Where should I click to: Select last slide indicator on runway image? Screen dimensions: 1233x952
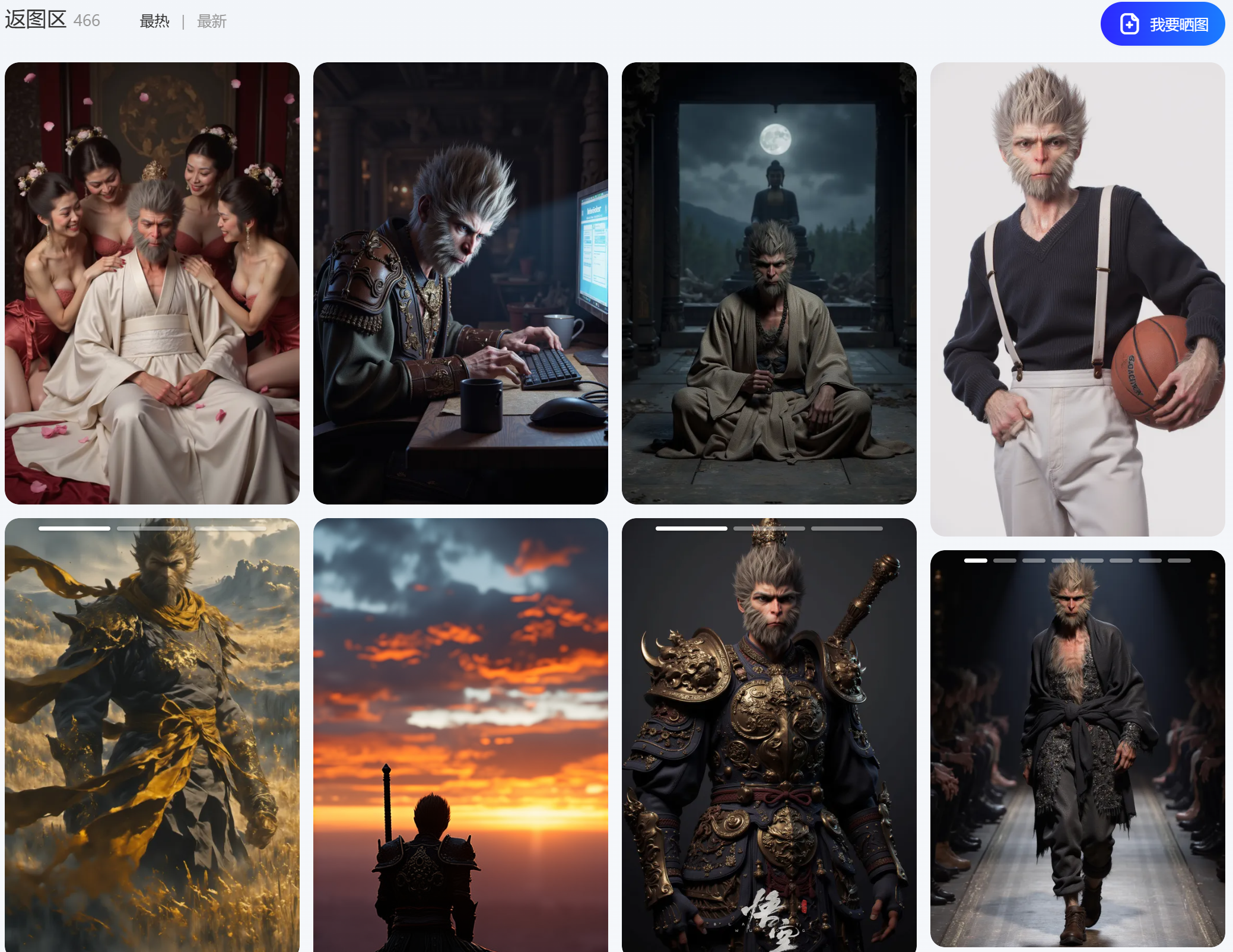1179,560
